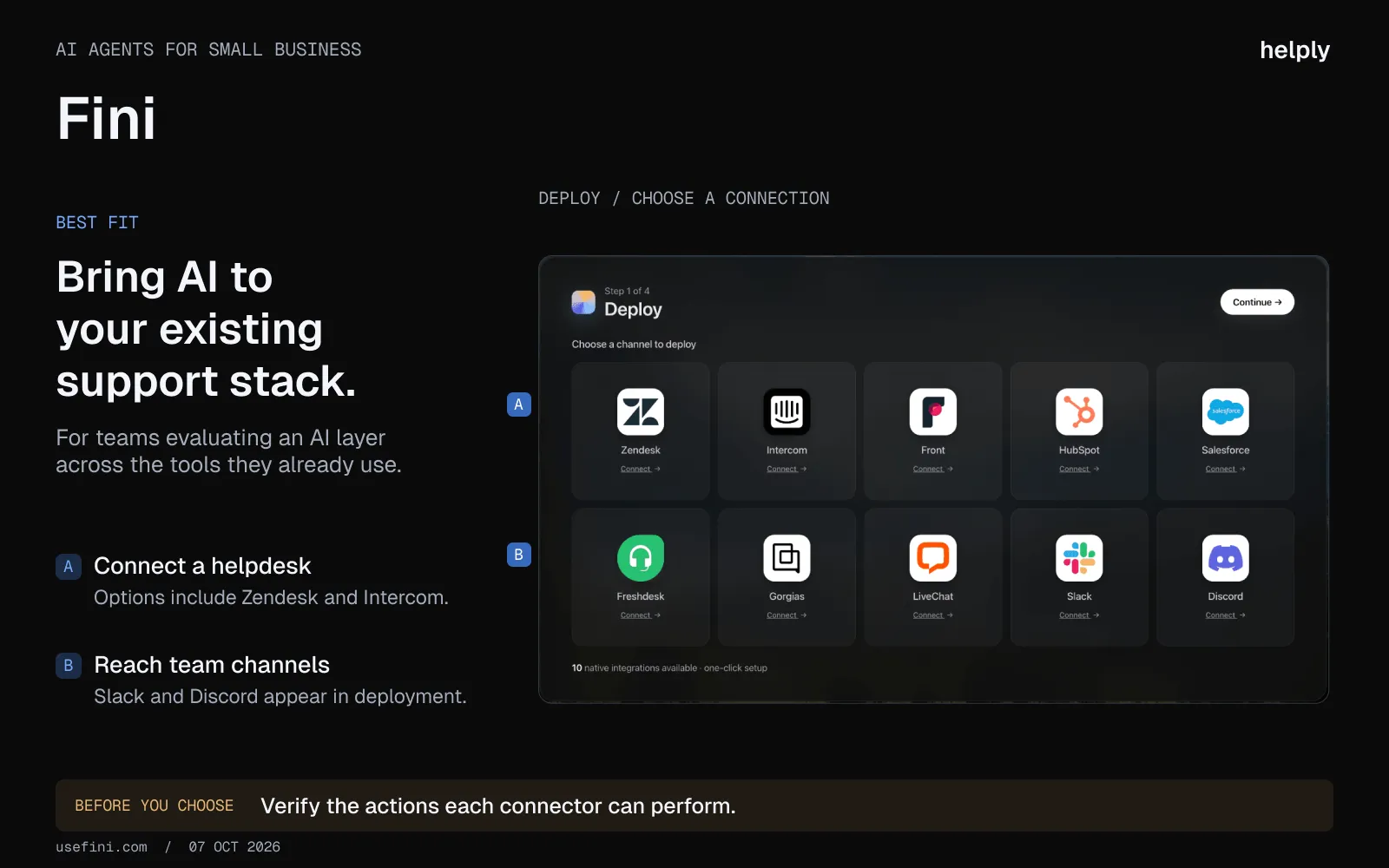Open the Connect link under Freshdesk

[641, 615]
